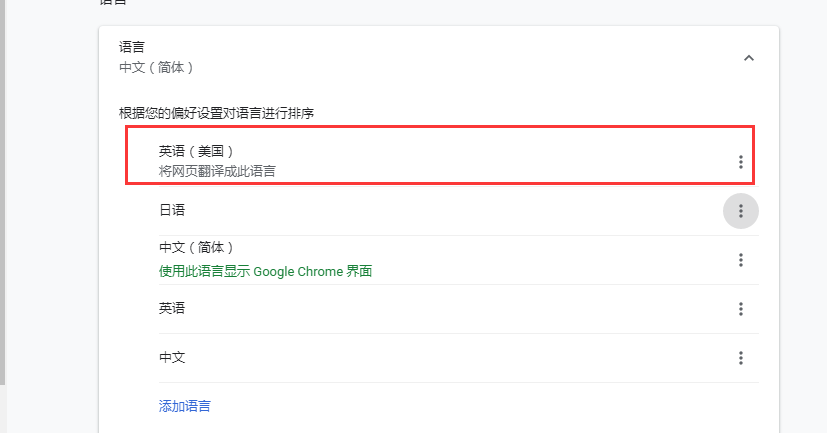The height and width of the screenshot is (433, 827).
Task: Open the 日语 three-dot menu
Action: pyautogui.click(x=740, y=211)
